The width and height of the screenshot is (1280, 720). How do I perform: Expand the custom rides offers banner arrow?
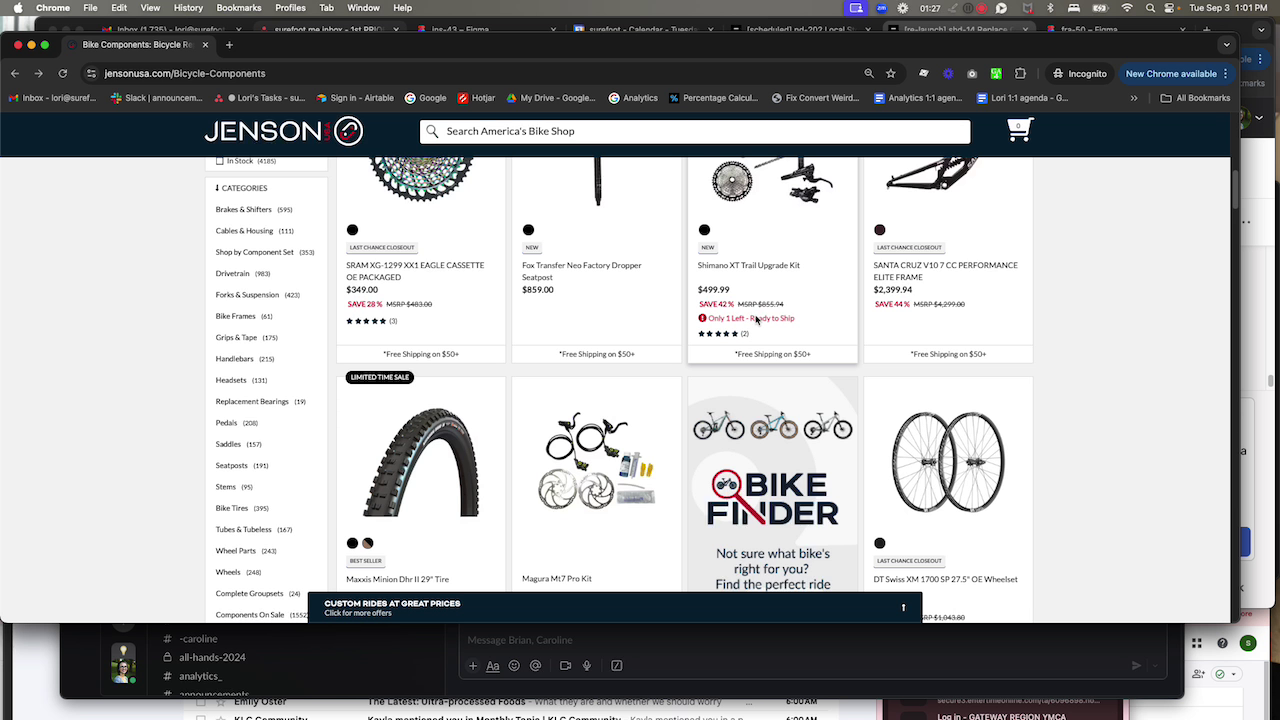click(x=903, y=607)
